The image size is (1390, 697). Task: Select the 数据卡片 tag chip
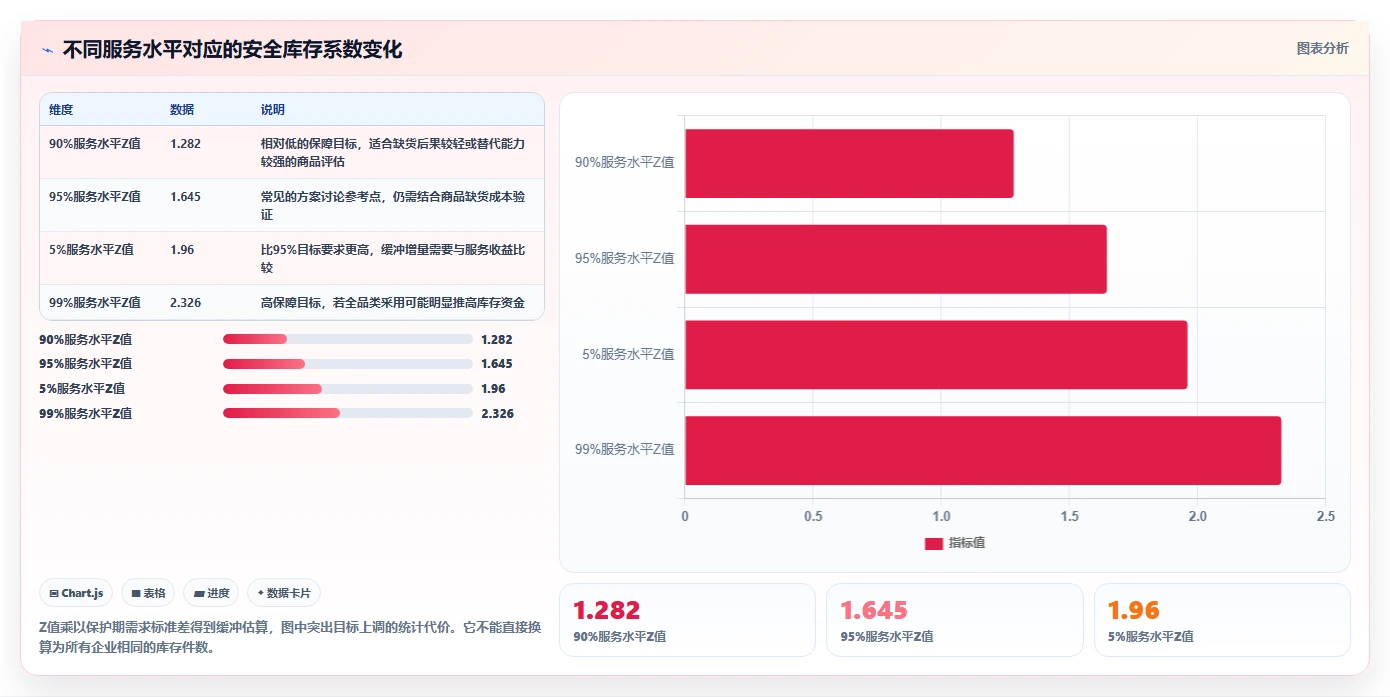(x=284, y=593)
